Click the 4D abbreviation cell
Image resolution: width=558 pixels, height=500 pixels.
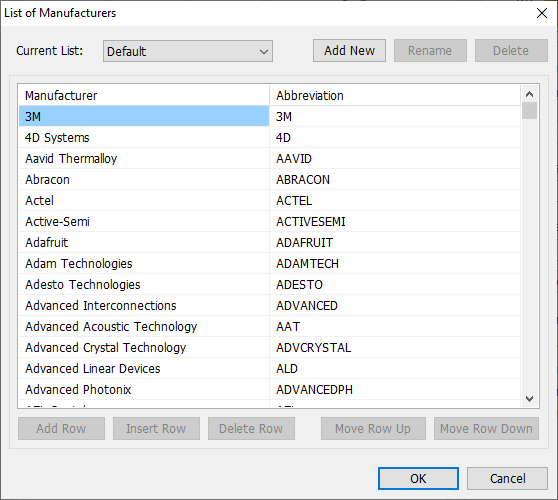pos(395,137)
